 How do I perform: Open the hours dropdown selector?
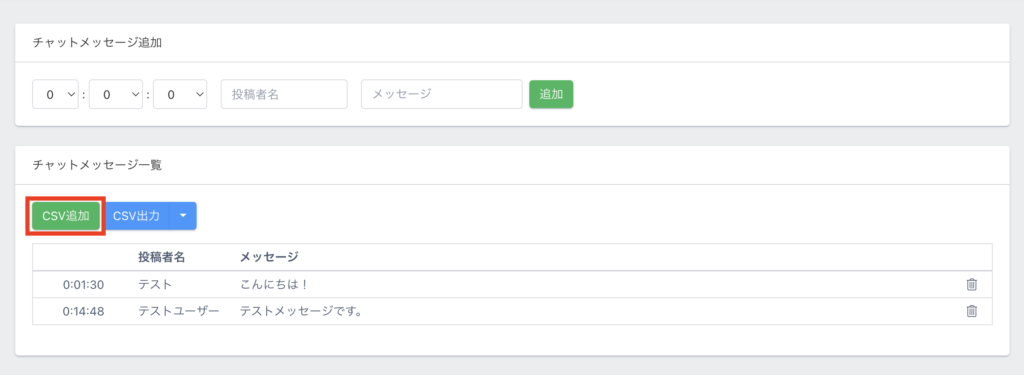(x=56, y=94)
